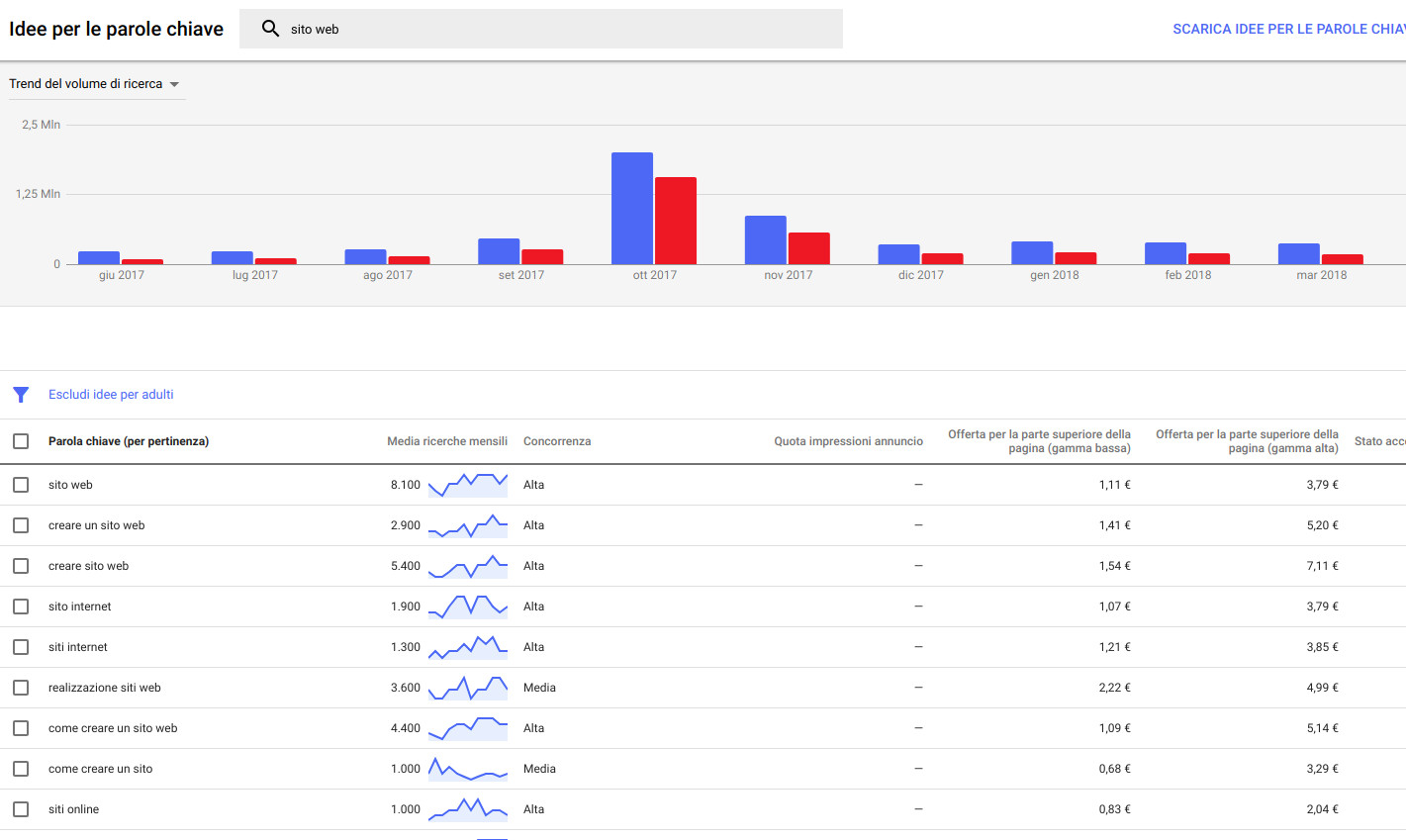Sort by 'Concorrenza' column header

557,441
